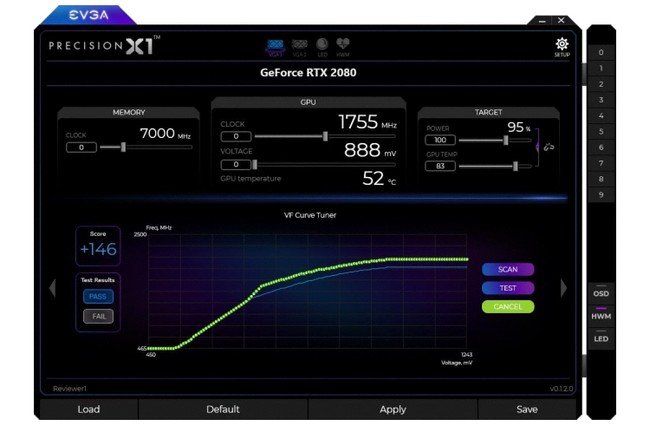Toggle the HWM monitor in the sidebar
This screenshot has width=650, height=426.
(601, 315)
